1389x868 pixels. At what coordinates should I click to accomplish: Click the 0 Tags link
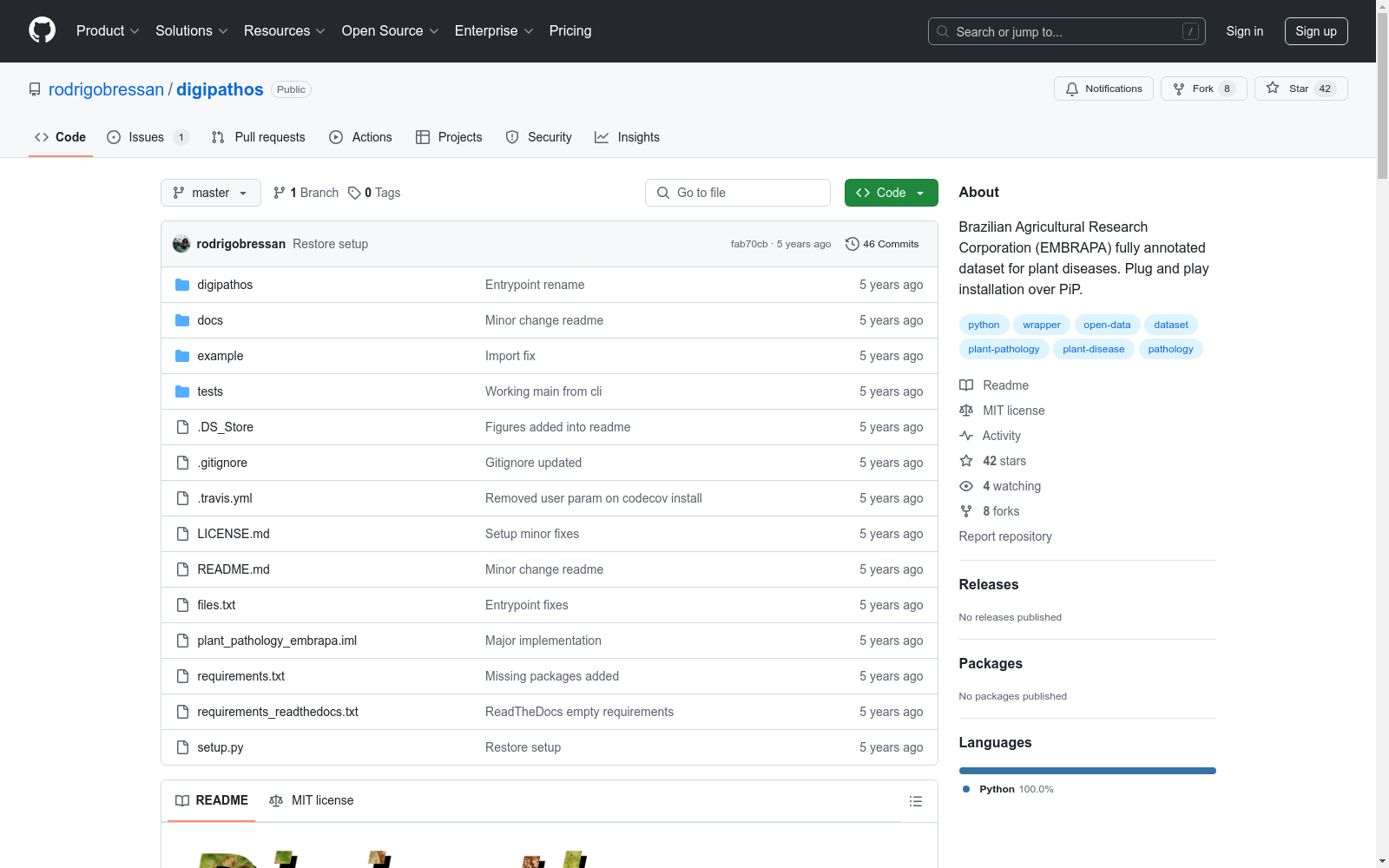coord(374,193)
